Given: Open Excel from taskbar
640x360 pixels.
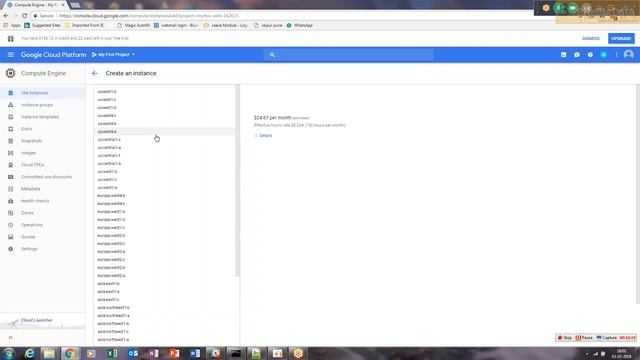Looking at the screenshot, I should tap(112, 353).
